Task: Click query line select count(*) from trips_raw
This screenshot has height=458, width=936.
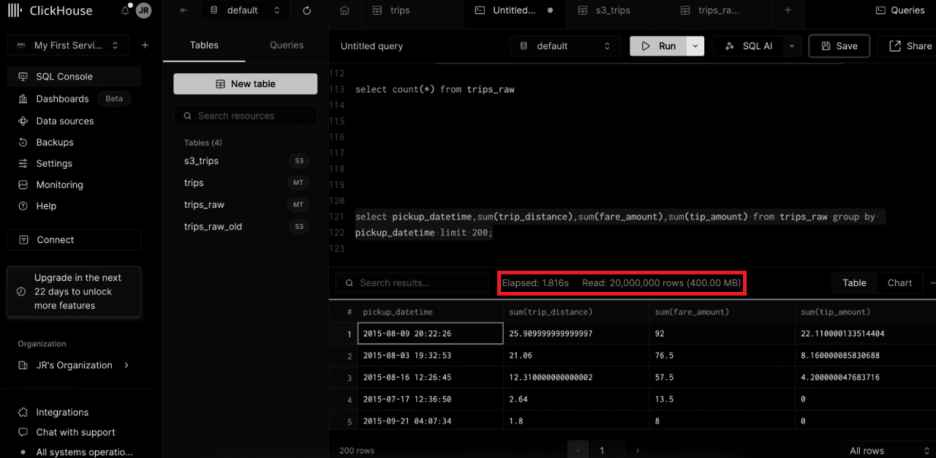Action: [435, 90]
